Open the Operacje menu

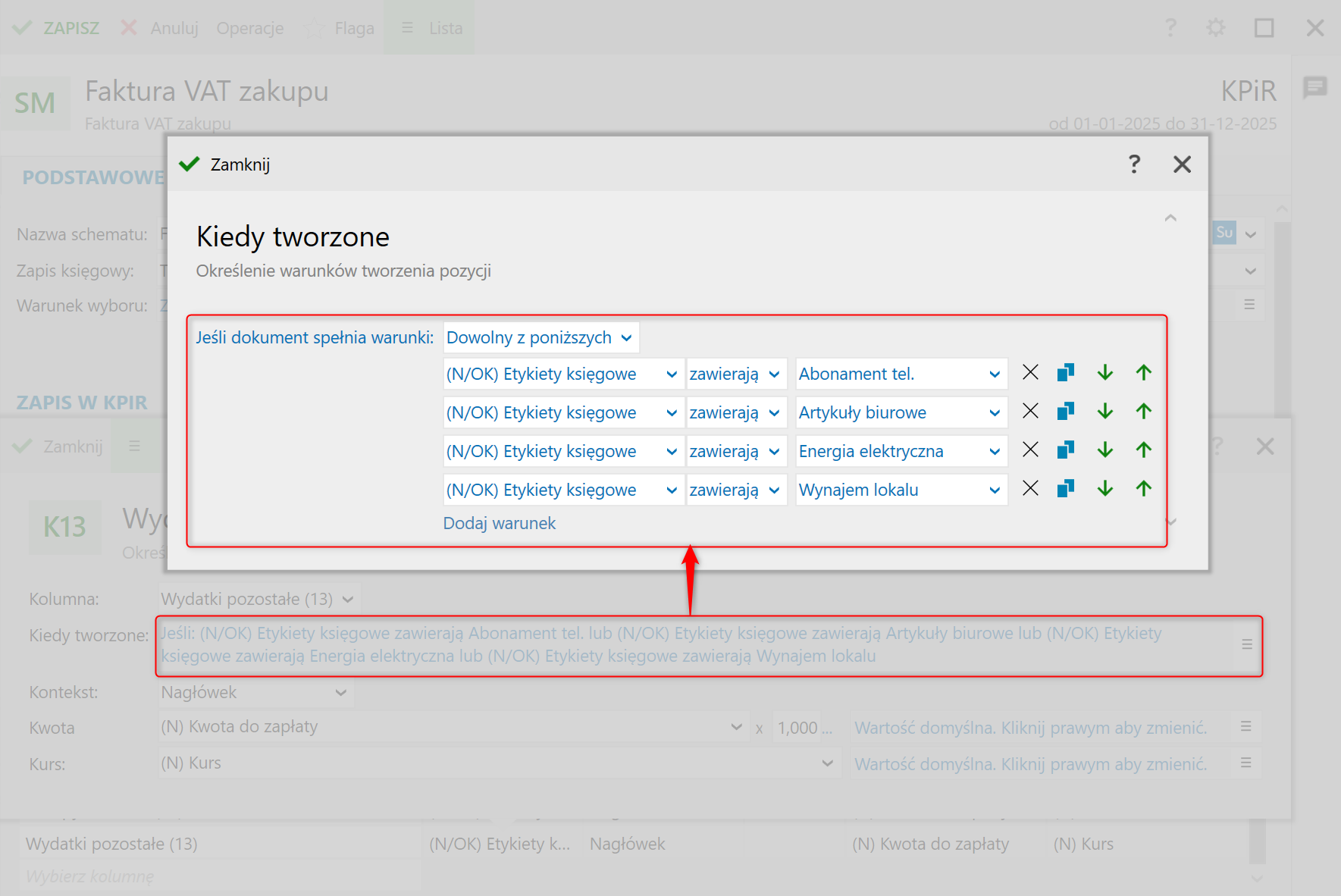tap(250, 28)
